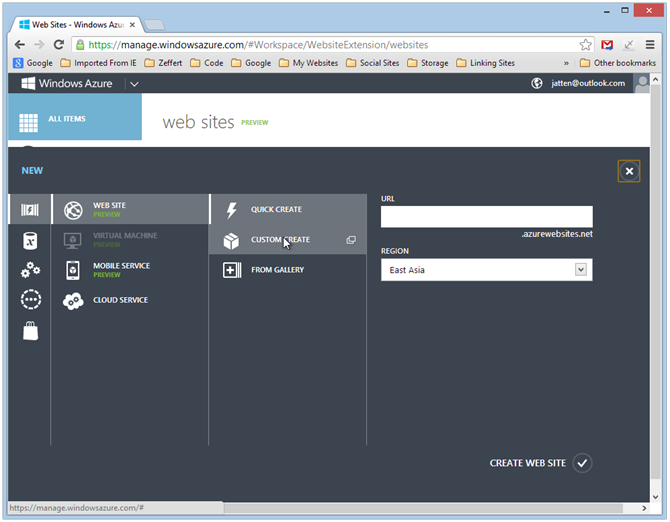Select the Mobile Service menu item
Image resolution: width=670 pixels, height=522 pixels.
tap(130, 270)
